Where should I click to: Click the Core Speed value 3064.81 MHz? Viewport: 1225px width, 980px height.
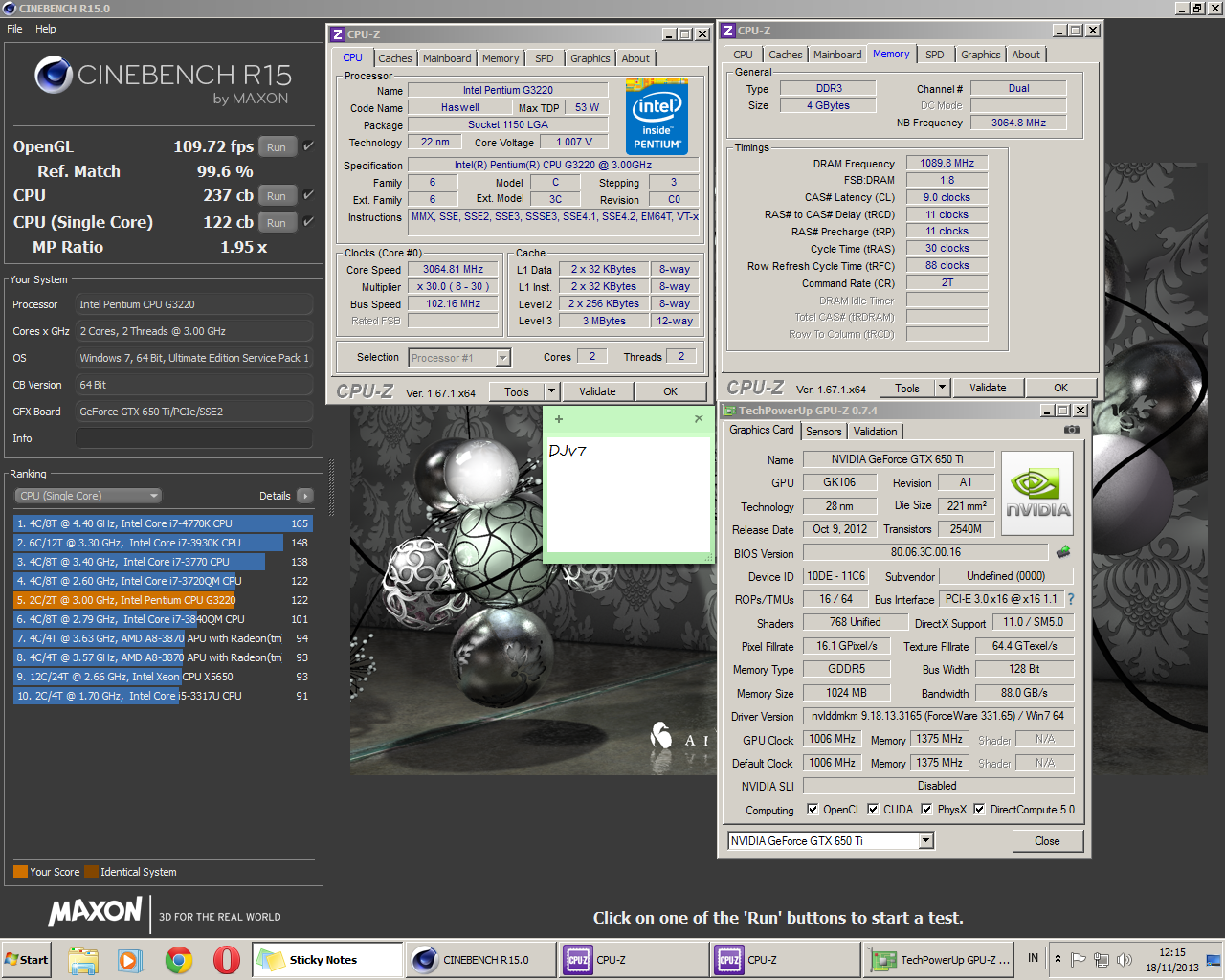[x=454, y=269]
